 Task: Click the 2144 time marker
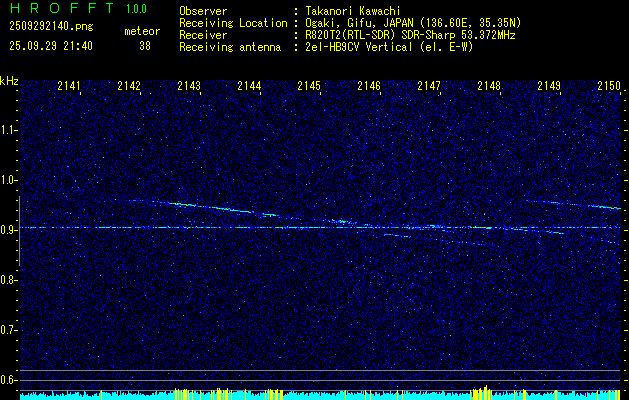click(249, 86)
